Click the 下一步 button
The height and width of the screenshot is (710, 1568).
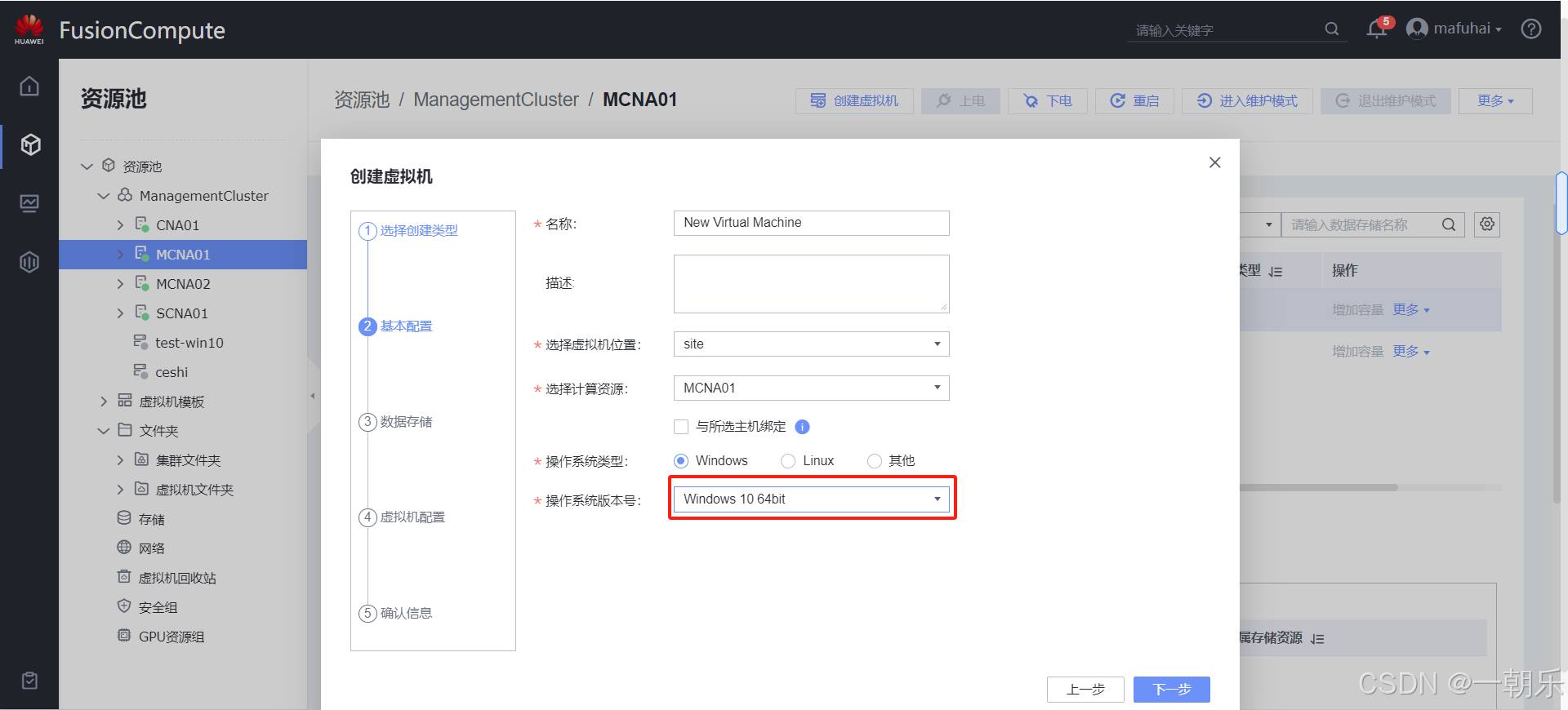[1172, 690]
